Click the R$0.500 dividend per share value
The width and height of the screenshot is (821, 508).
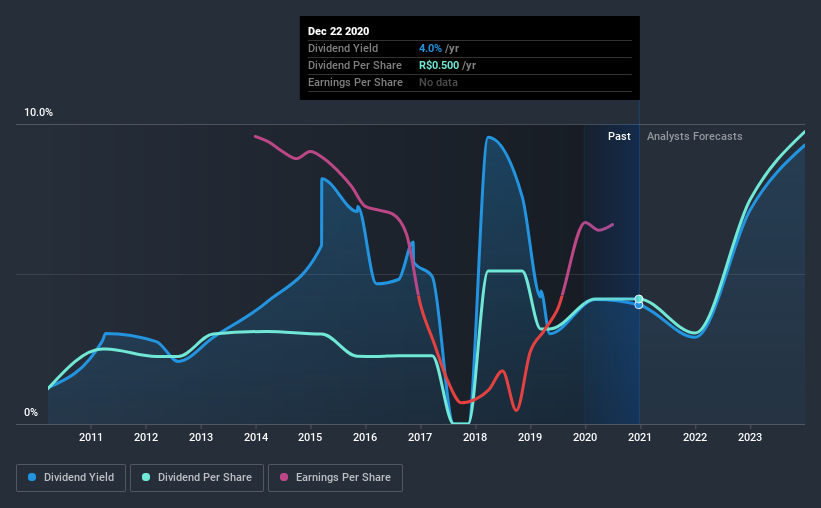click(439, 65)
